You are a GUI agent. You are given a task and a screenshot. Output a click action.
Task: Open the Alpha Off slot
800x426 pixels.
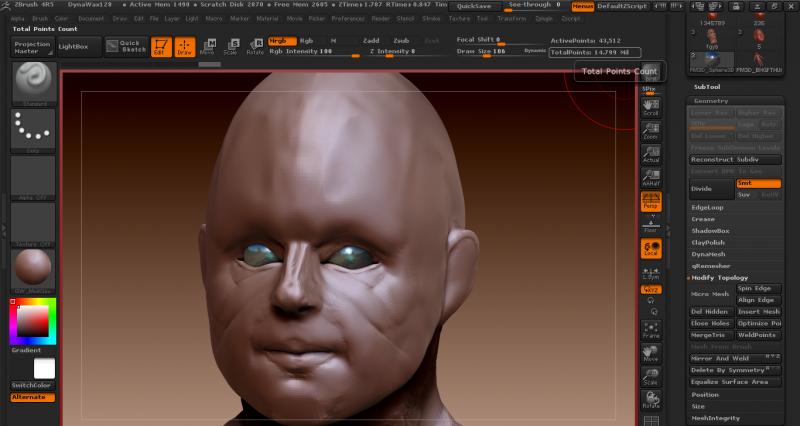pos(33,178)
